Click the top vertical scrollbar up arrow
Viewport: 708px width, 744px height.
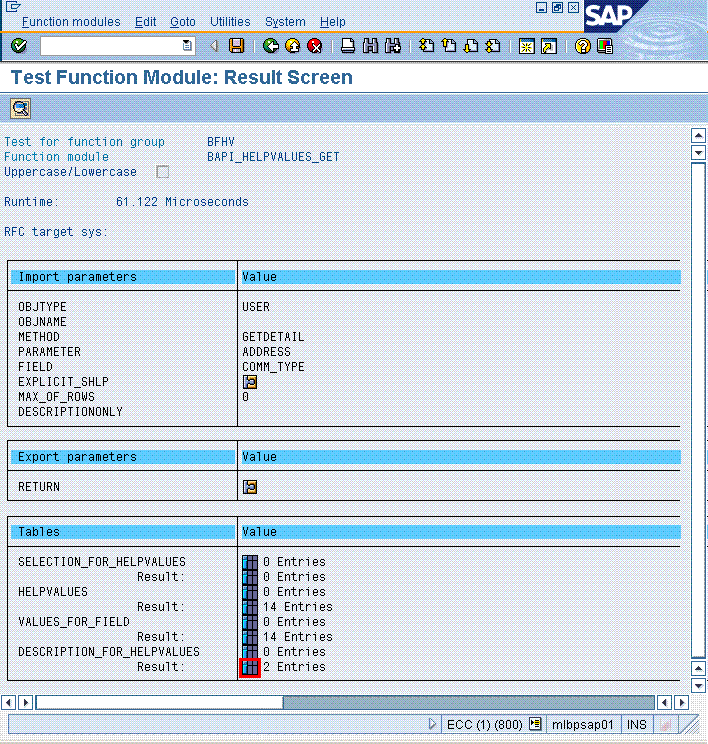tap(699, 136)
